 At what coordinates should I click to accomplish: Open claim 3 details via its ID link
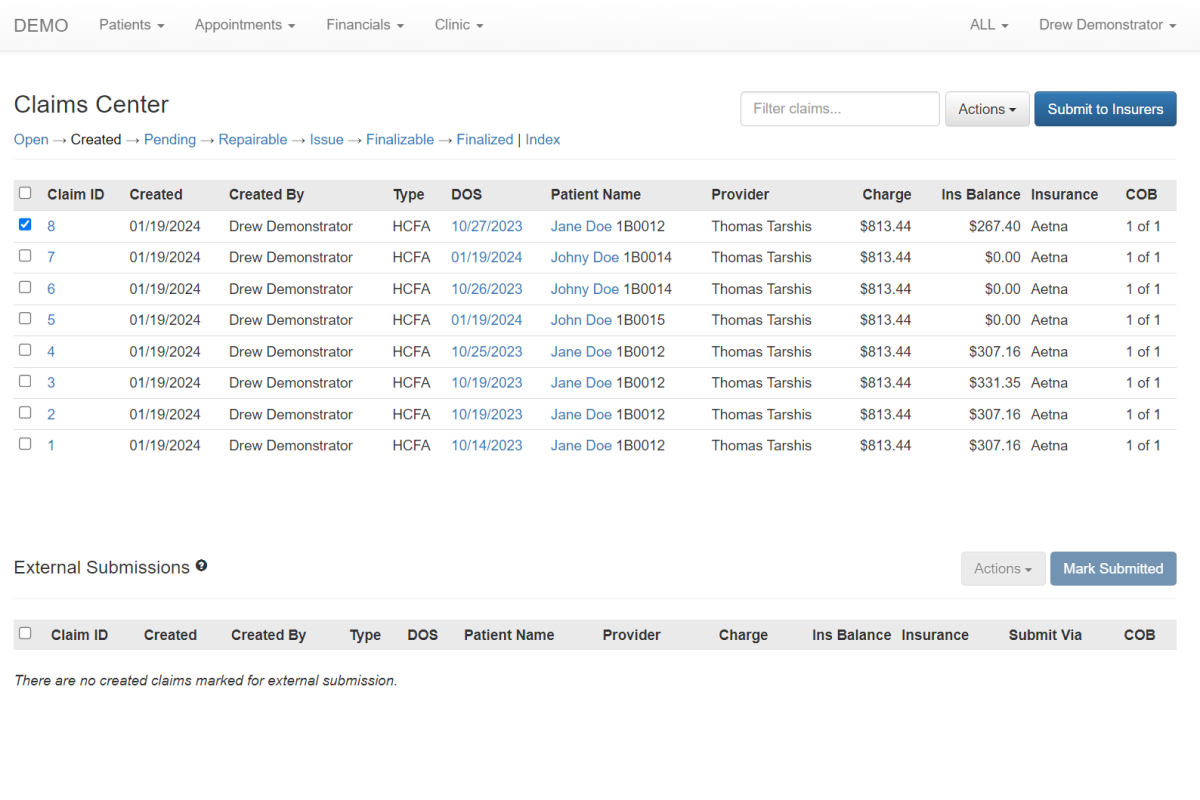coord(51,382)
